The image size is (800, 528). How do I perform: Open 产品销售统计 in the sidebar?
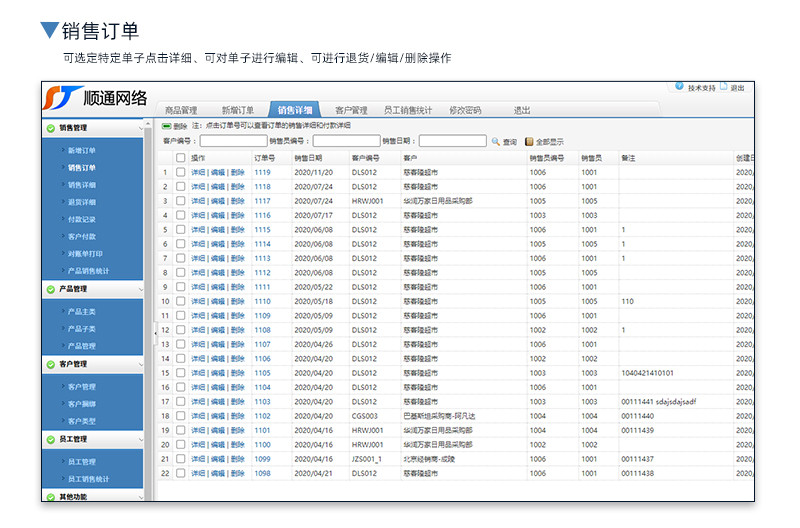88,271
